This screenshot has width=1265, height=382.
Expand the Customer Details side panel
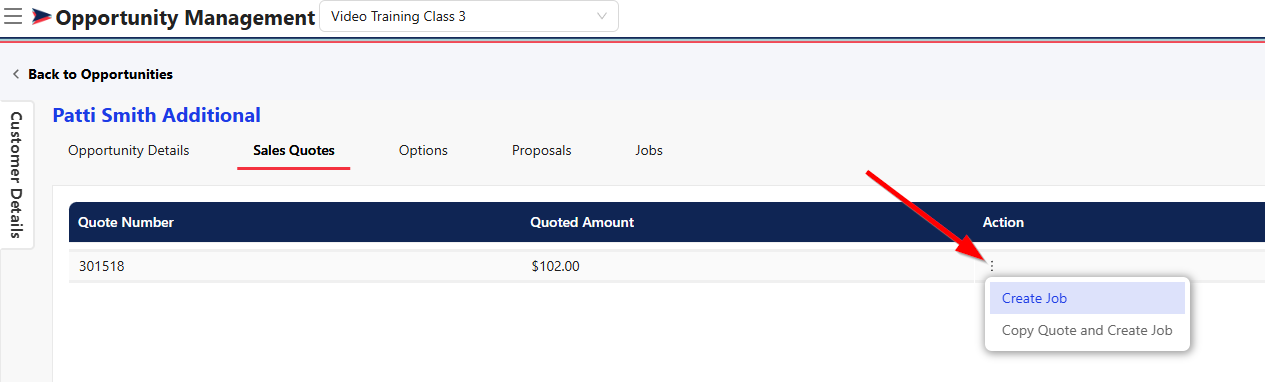point(16,175)
